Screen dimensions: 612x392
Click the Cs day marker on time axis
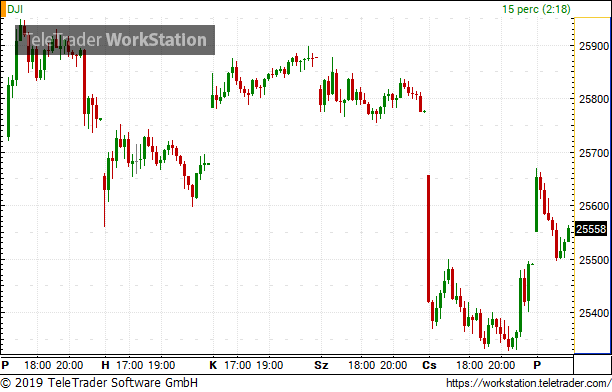coord(429,365)
